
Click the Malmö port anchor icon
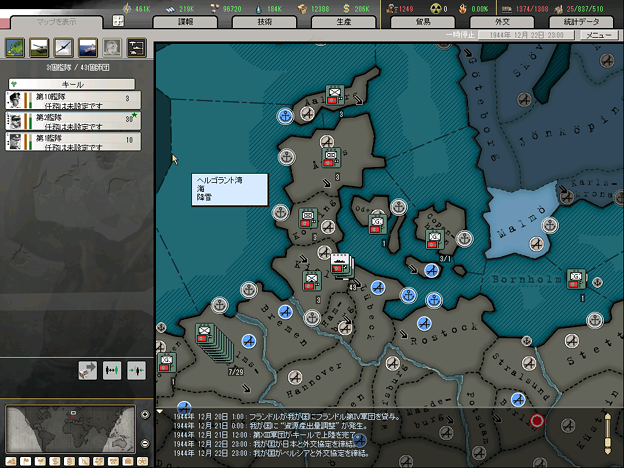(550, 225)
